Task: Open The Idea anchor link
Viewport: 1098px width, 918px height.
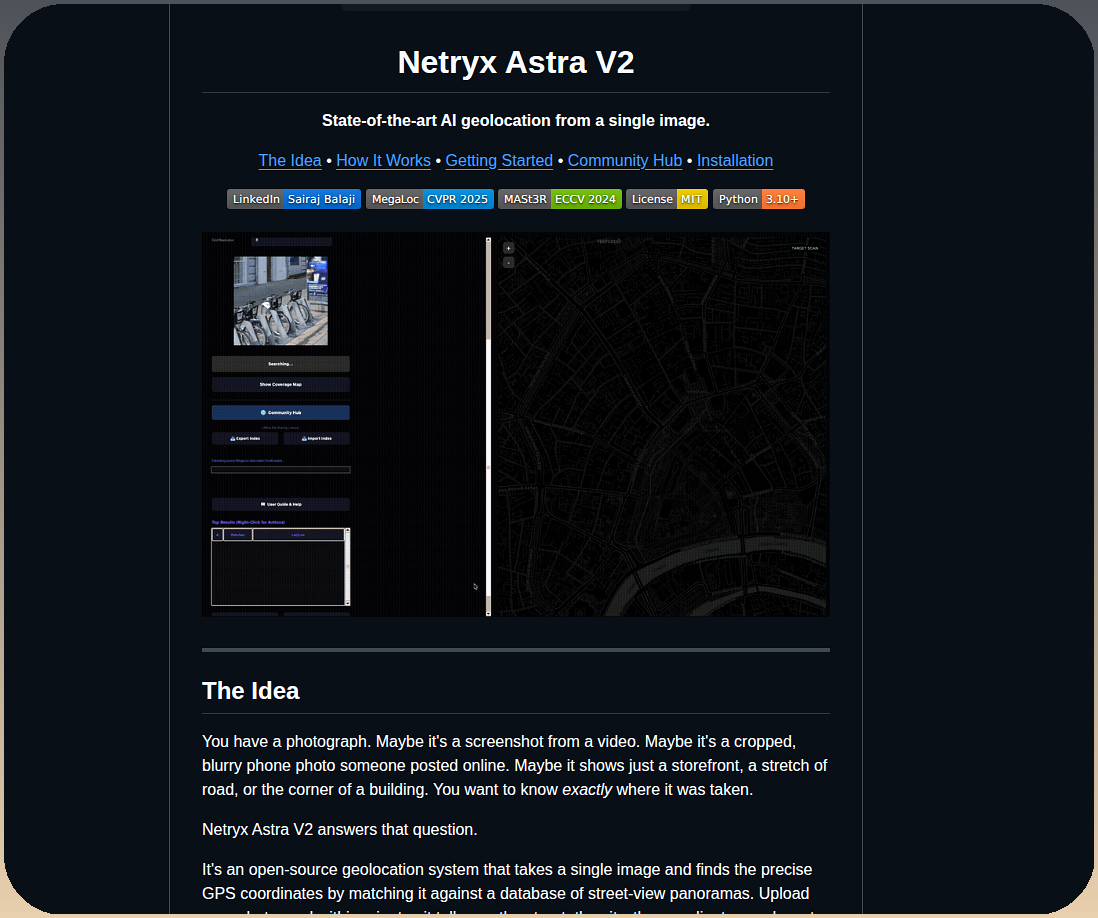Action: (290, 160)
